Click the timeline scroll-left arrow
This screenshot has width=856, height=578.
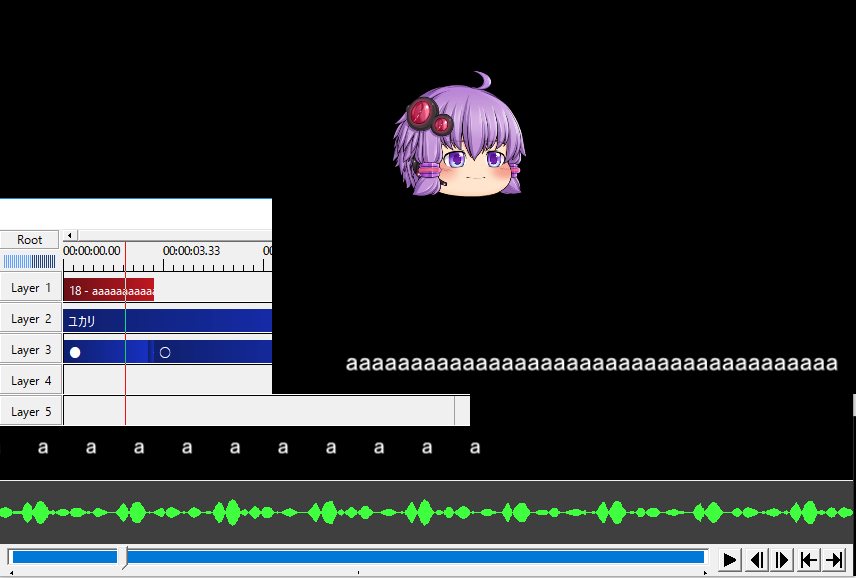coord(70,236)
